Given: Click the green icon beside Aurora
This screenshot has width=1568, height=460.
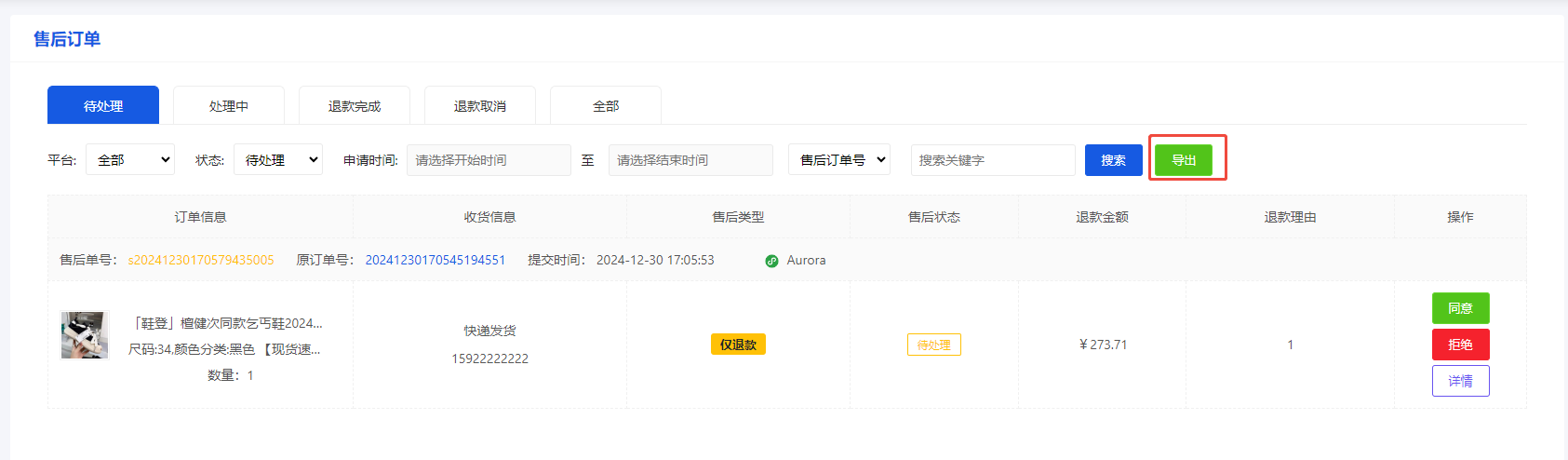Looking at the screenshot, I should tap(771, 261).
